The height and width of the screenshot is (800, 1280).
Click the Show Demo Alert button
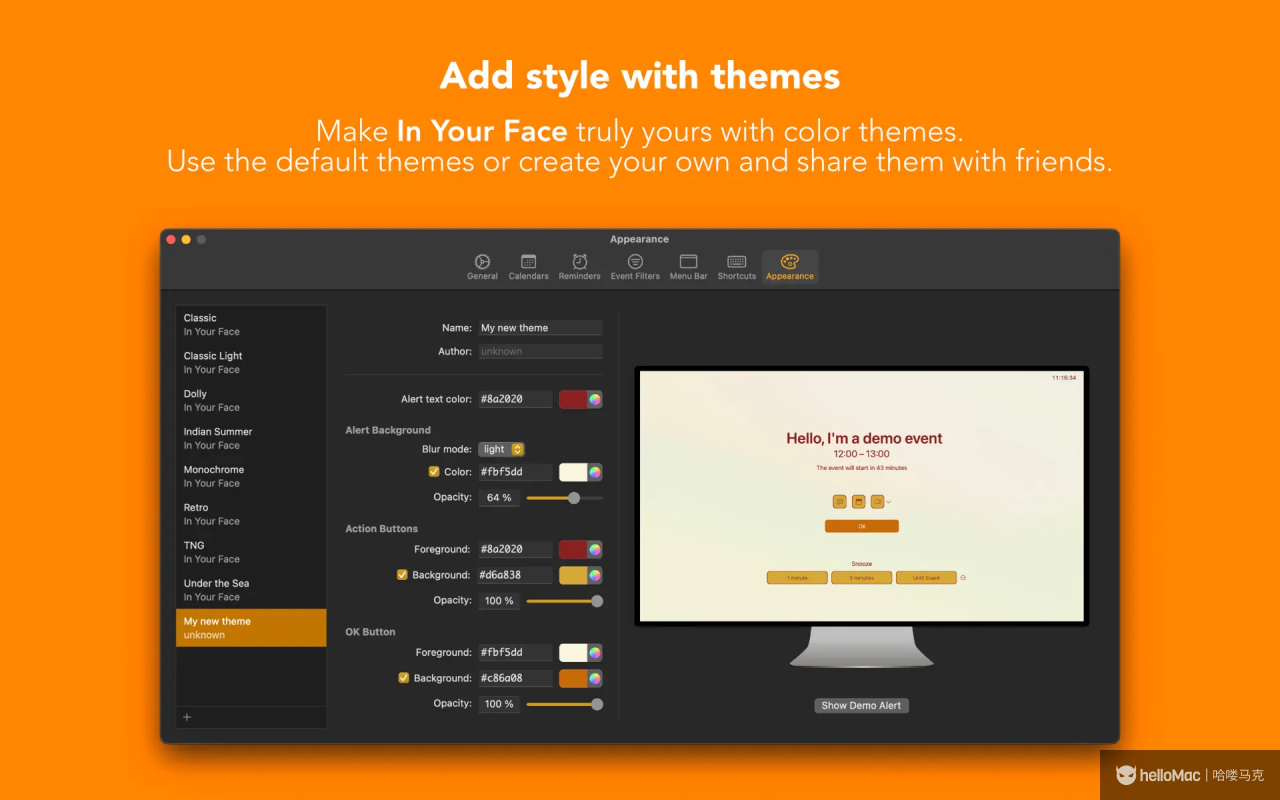pos(861,705)
